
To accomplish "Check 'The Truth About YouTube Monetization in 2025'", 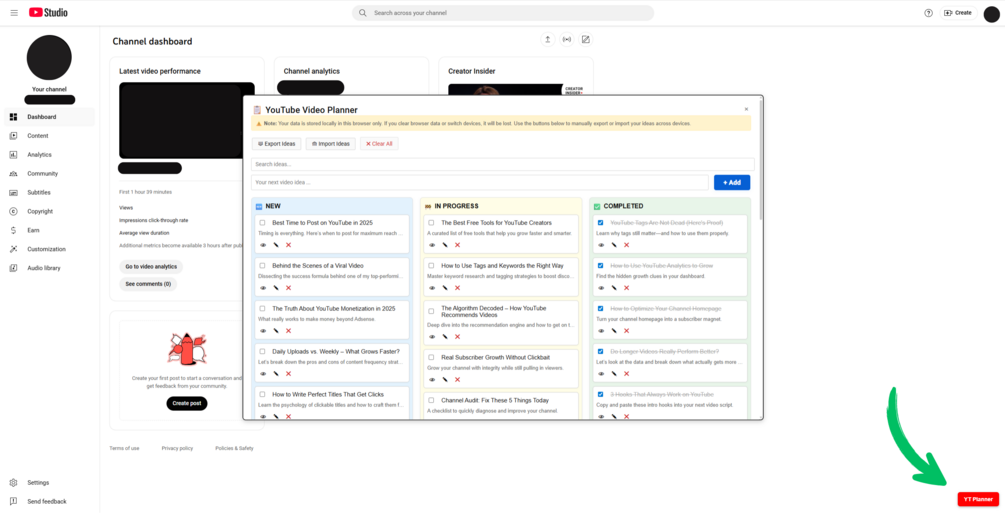I will pos(262,308).
